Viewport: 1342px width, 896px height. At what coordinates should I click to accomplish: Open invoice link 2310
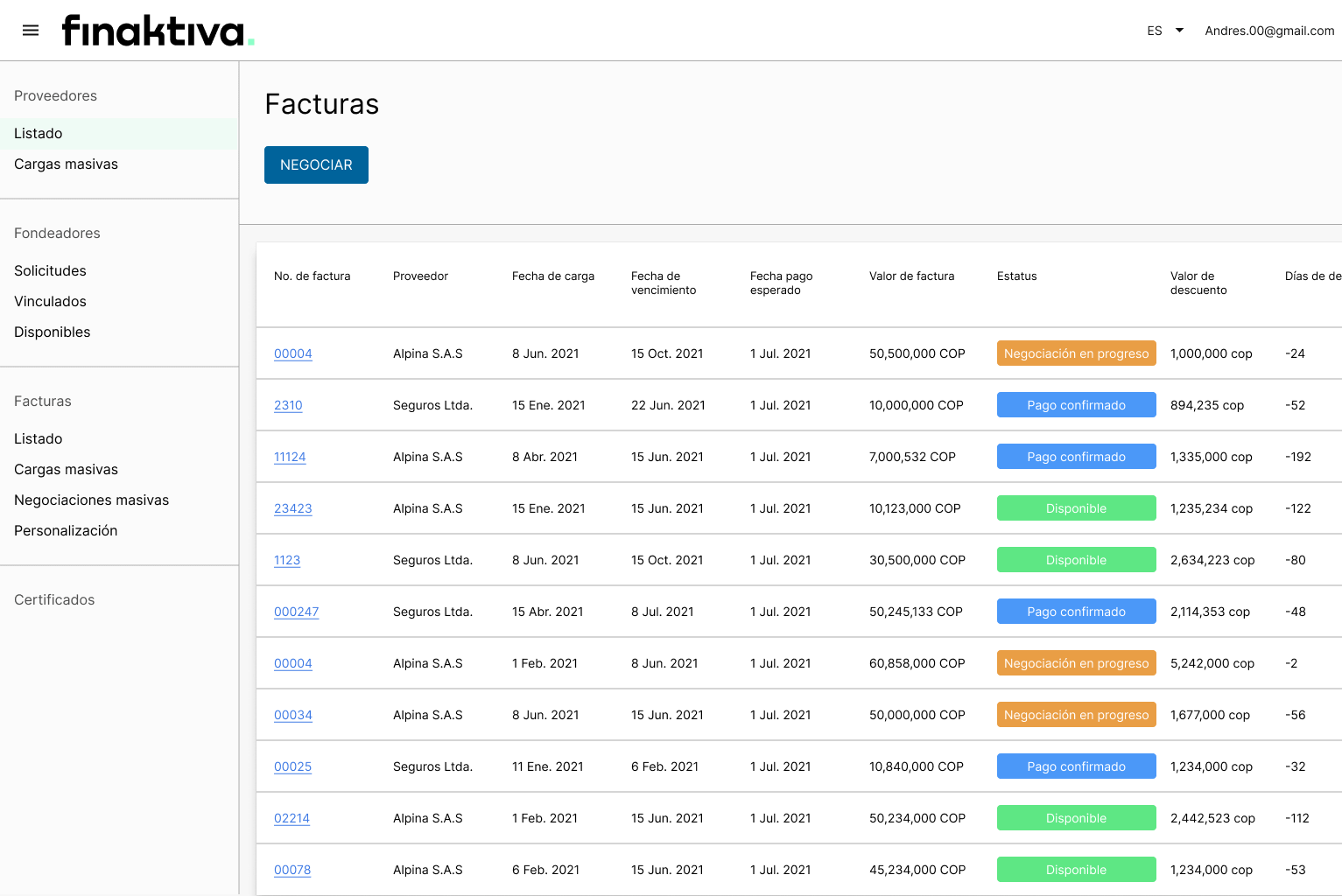(288, 405)
